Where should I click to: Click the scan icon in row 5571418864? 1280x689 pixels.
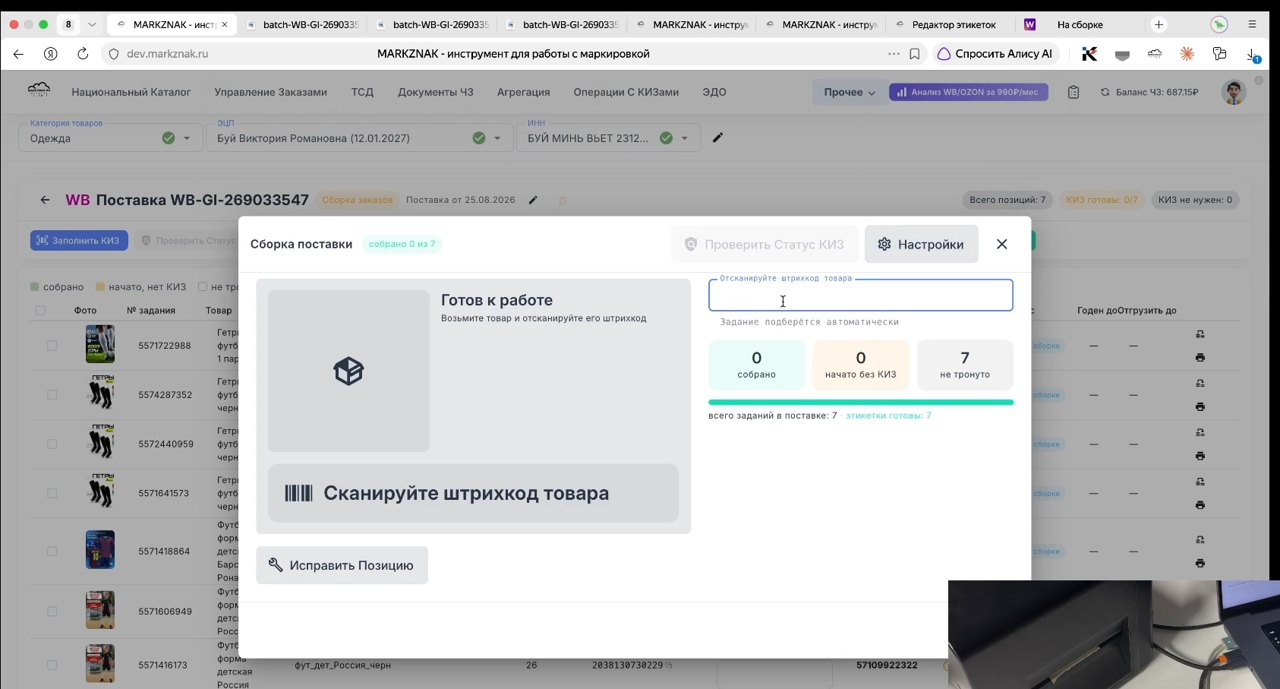(x=1200, y=540)
